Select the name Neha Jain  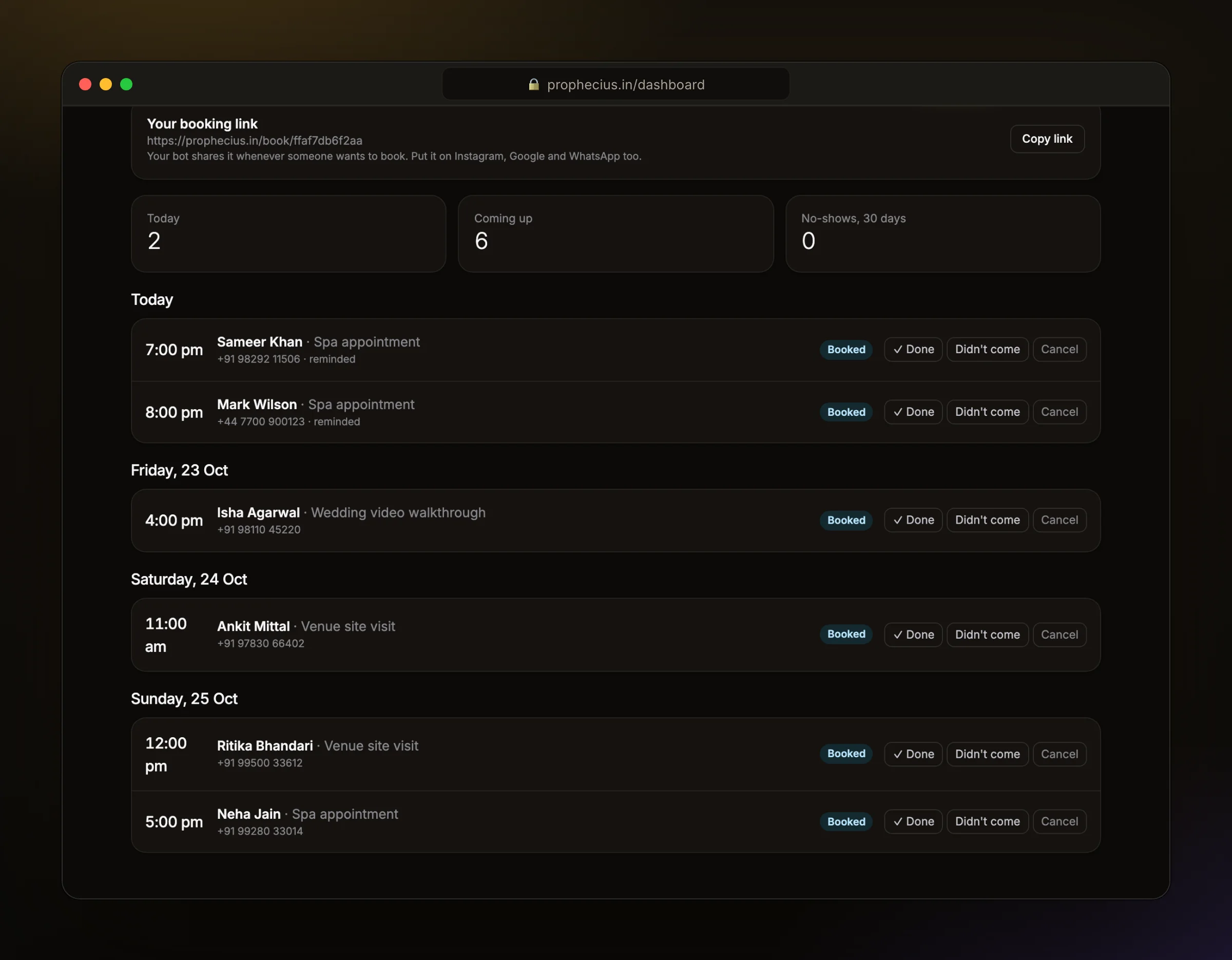point(249,814)
